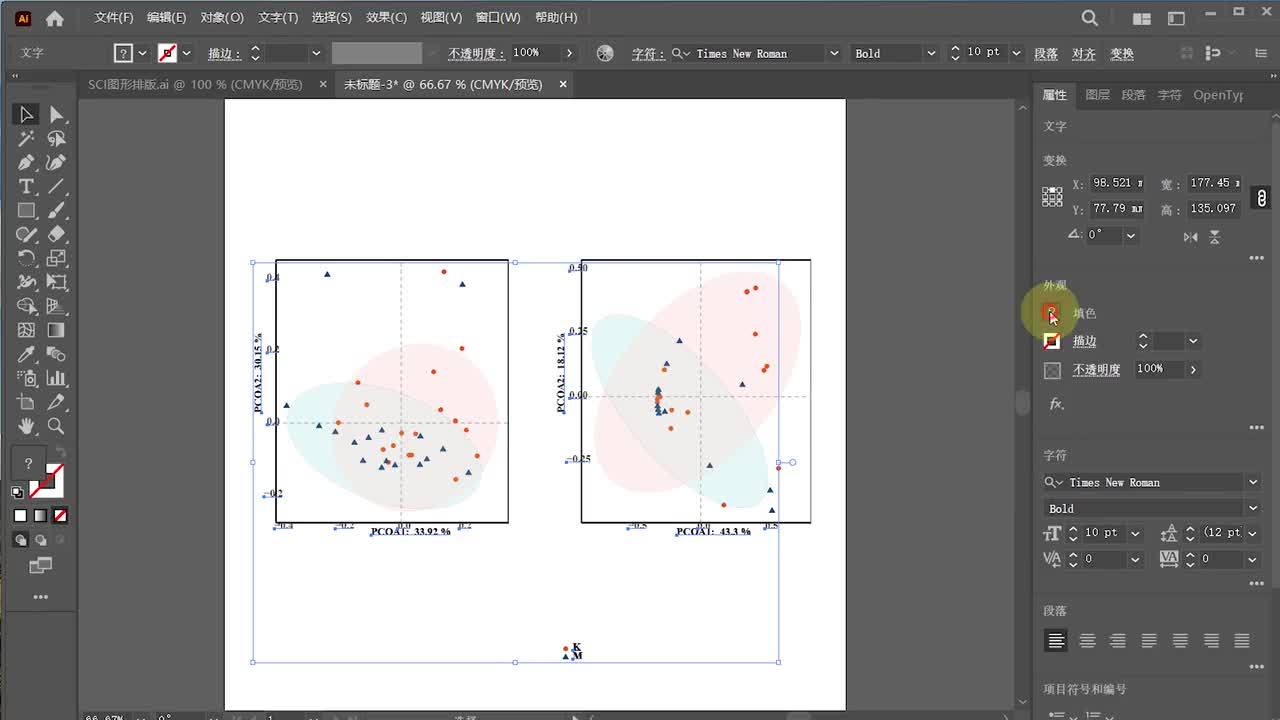Screen dimensions: 1280x720
Task: Click the flip horizontal icon in Transform
Action: [1190, 237]
